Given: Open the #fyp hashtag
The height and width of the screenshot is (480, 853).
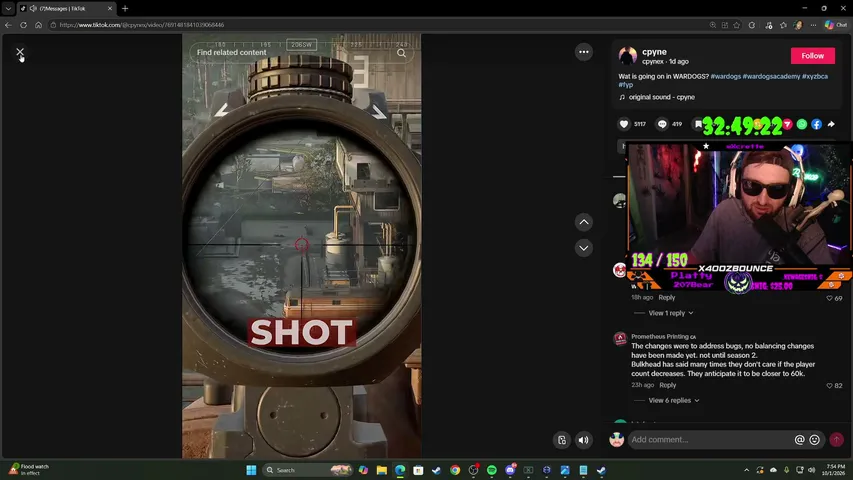Looking at the screenshot, I should (626, 84).
